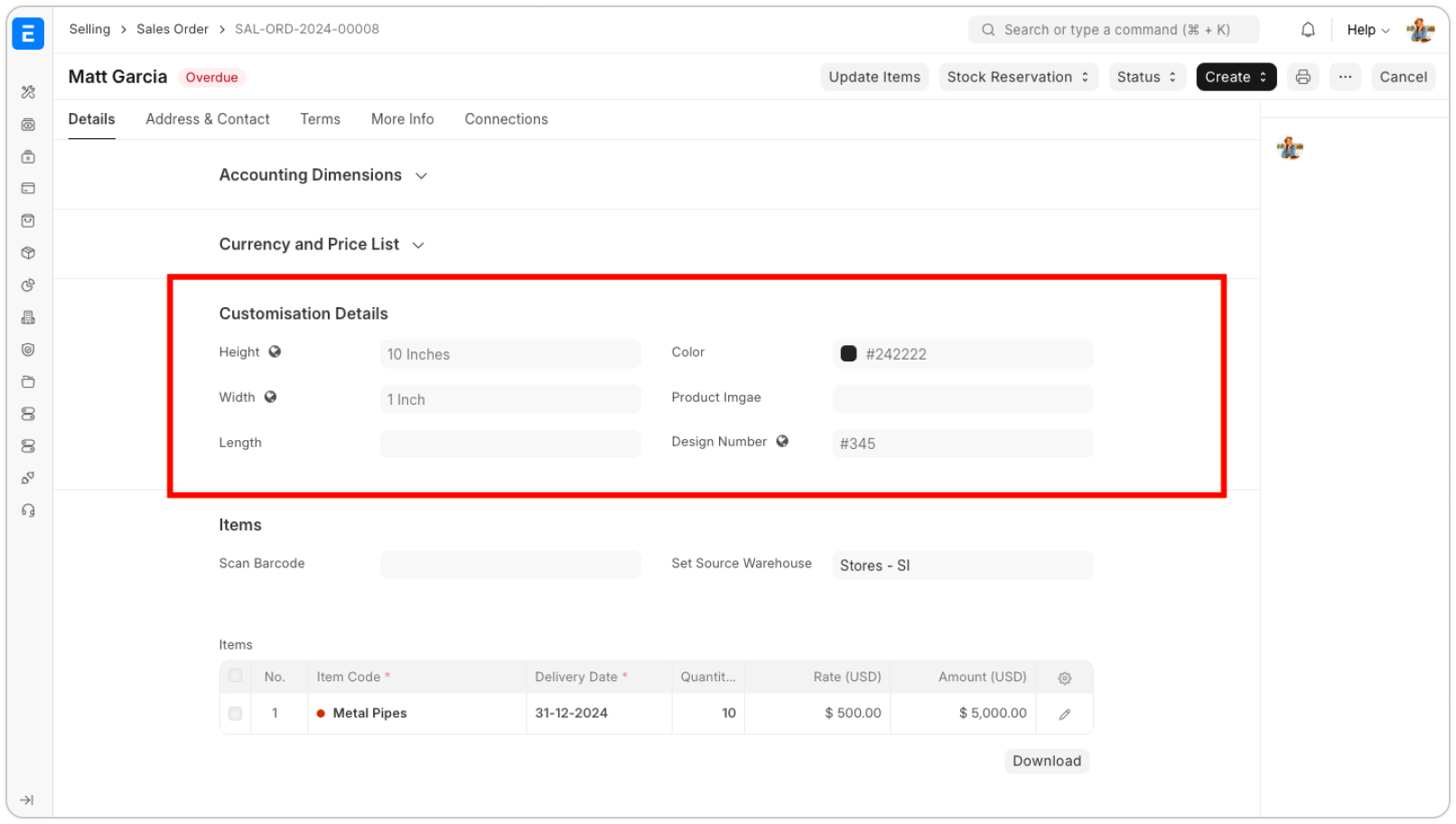Open the tools wrench sidebar icon

pyautogui.click(x=28, y=92)
